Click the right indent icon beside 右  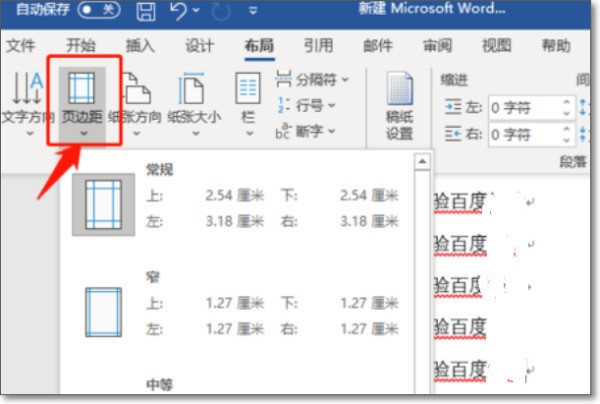point(453,134)
